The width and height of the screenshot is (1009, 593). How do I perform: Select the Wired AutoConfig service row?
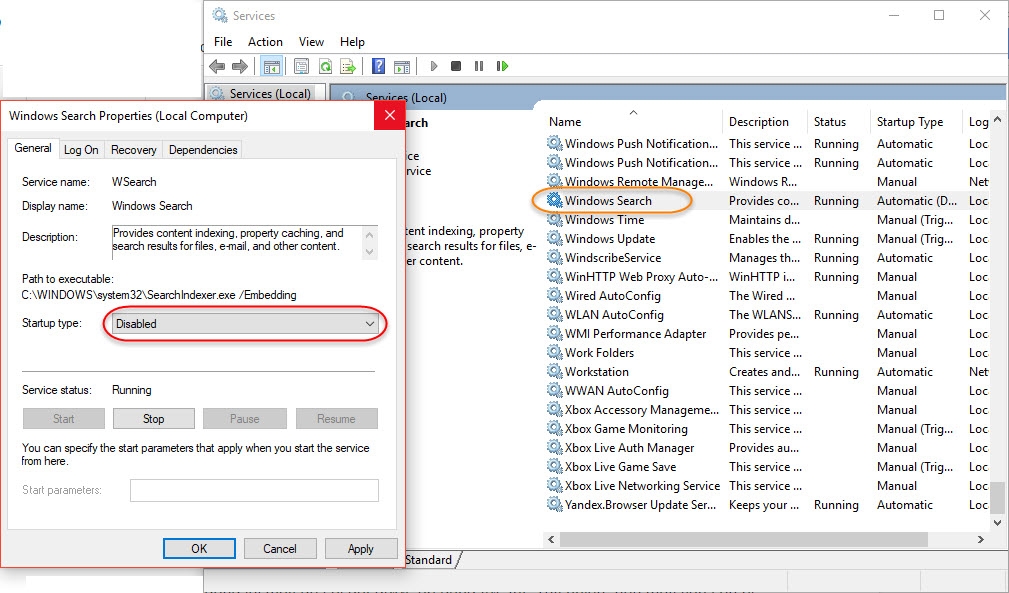point(766,295)
